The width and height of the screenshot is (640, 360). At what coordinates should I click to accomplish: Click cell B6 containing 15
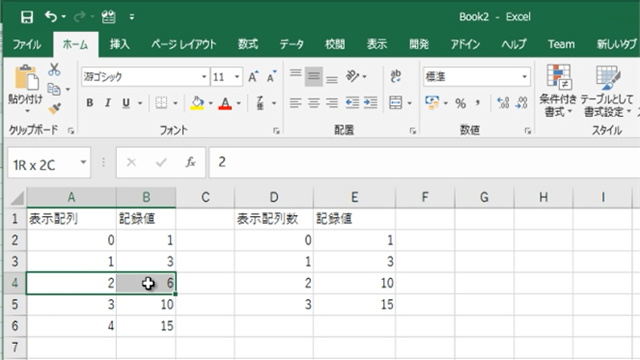(x=146, y=326)
